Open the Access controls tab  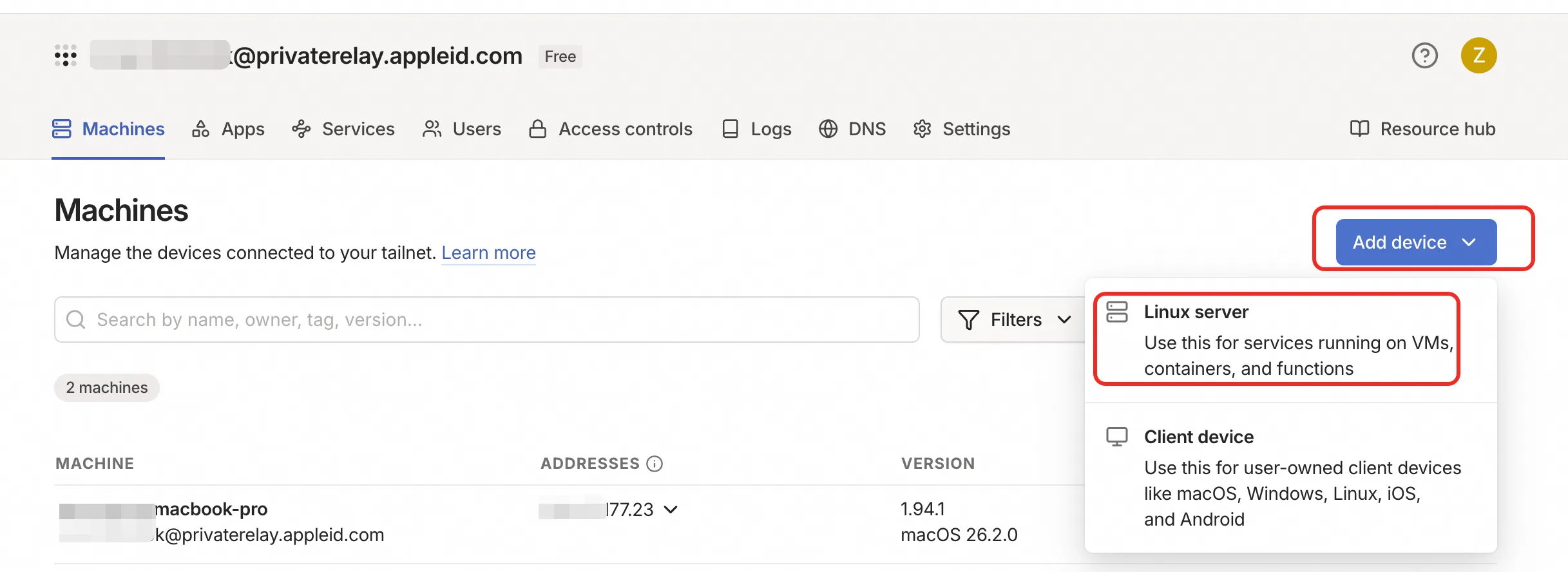tap(611, 129)
